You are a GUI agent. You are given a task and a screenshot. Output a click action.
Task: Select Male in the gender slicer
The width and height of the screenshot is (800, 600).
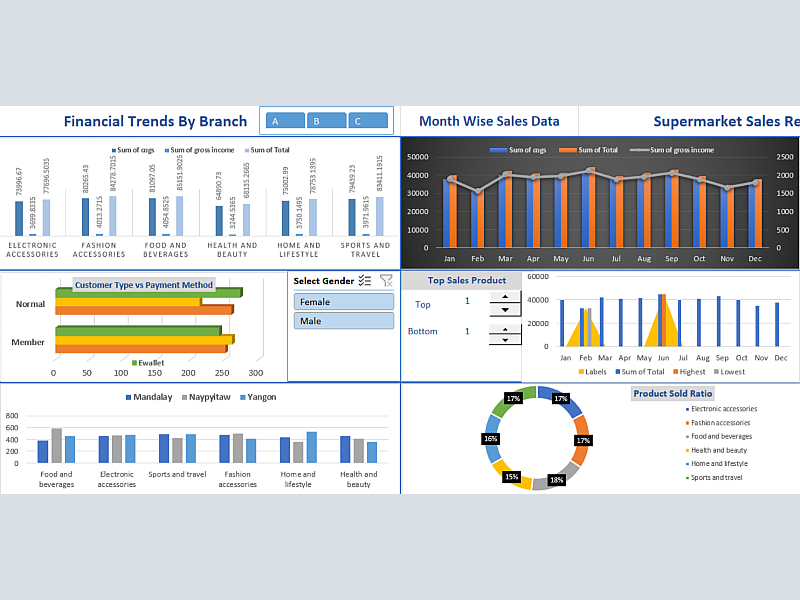(x=343, y=321)
